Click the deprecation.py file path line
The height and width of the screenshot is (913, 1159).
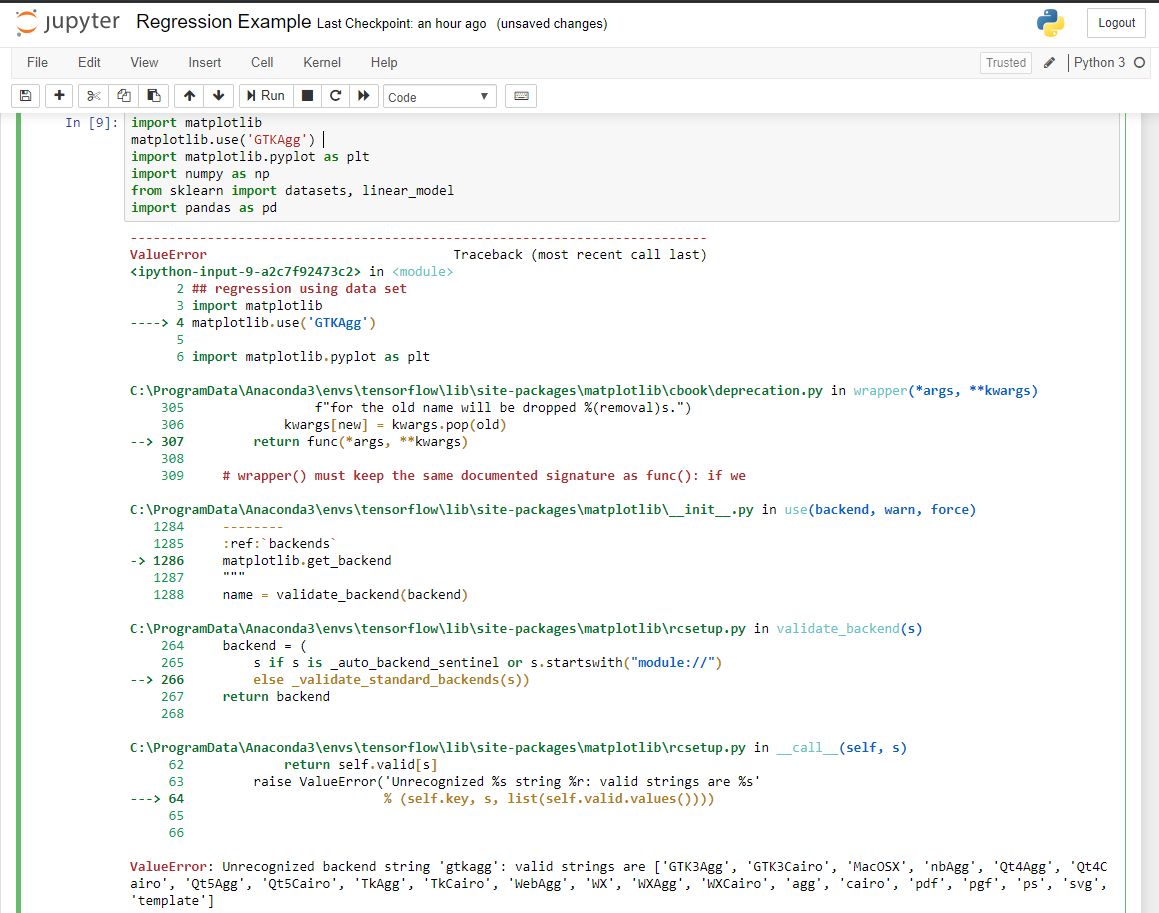pos(584,391)
